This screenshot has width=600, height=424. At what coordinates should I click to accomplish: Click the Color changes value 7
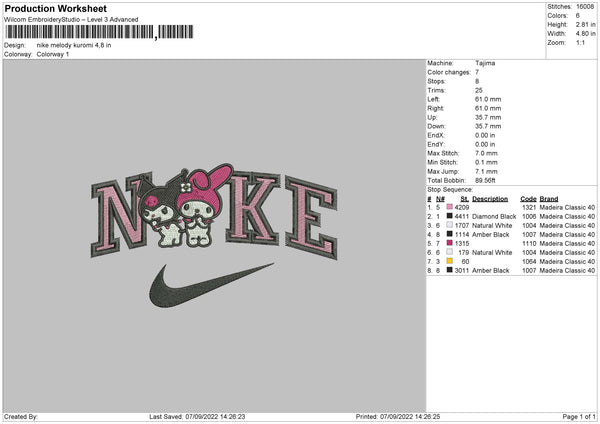point(477,72)
